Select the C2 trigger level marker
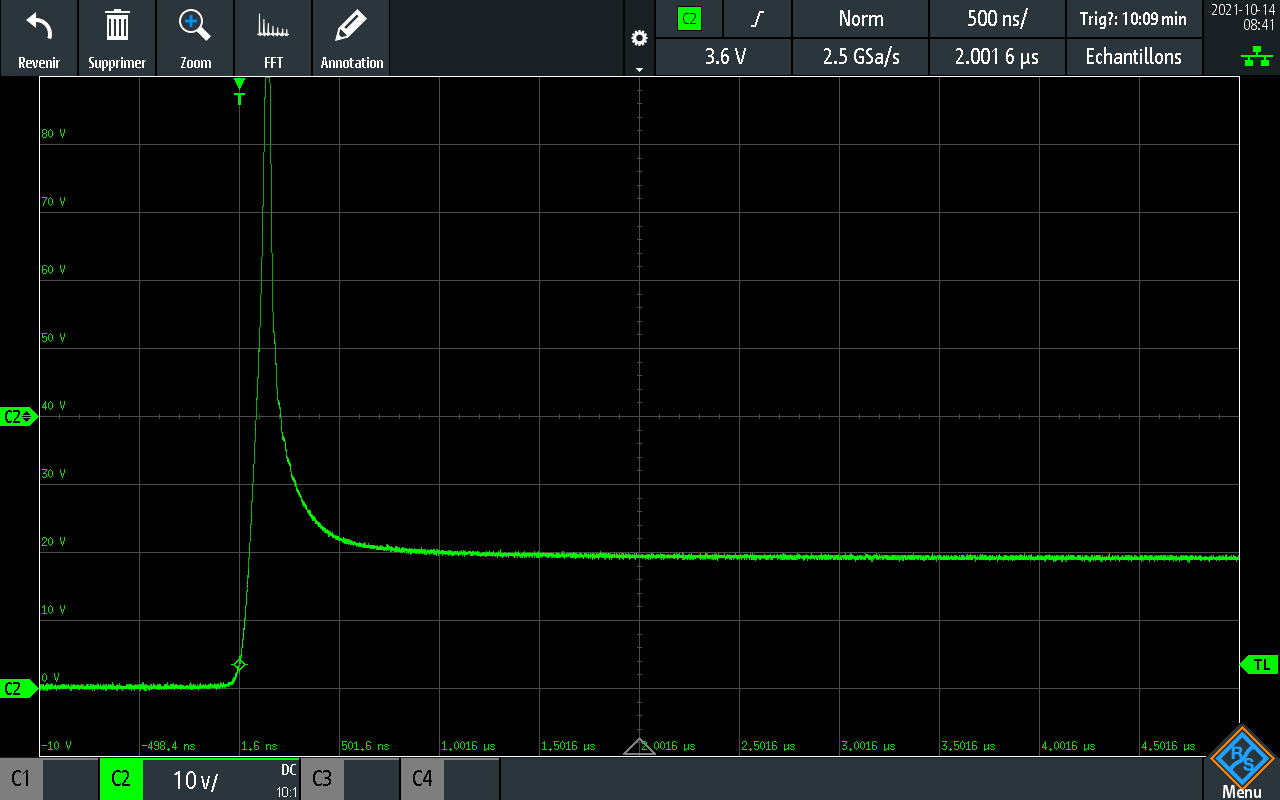 (19, 416)
